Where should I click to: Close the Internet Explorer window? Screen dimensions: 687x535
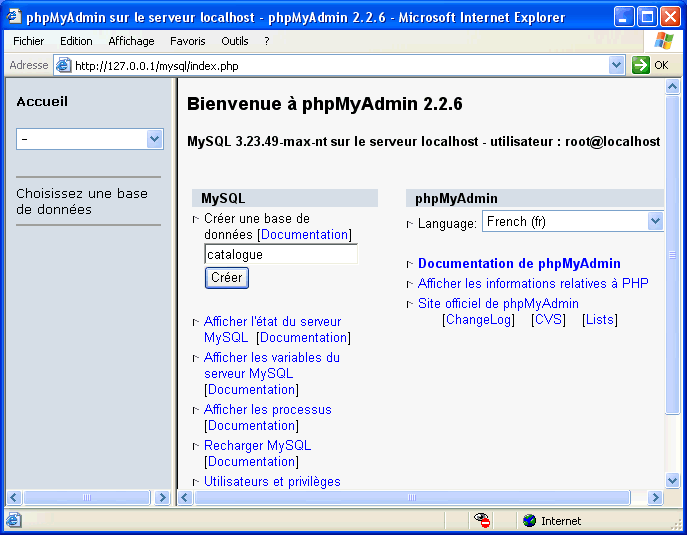pyautogui.click(x=671, y=17)
